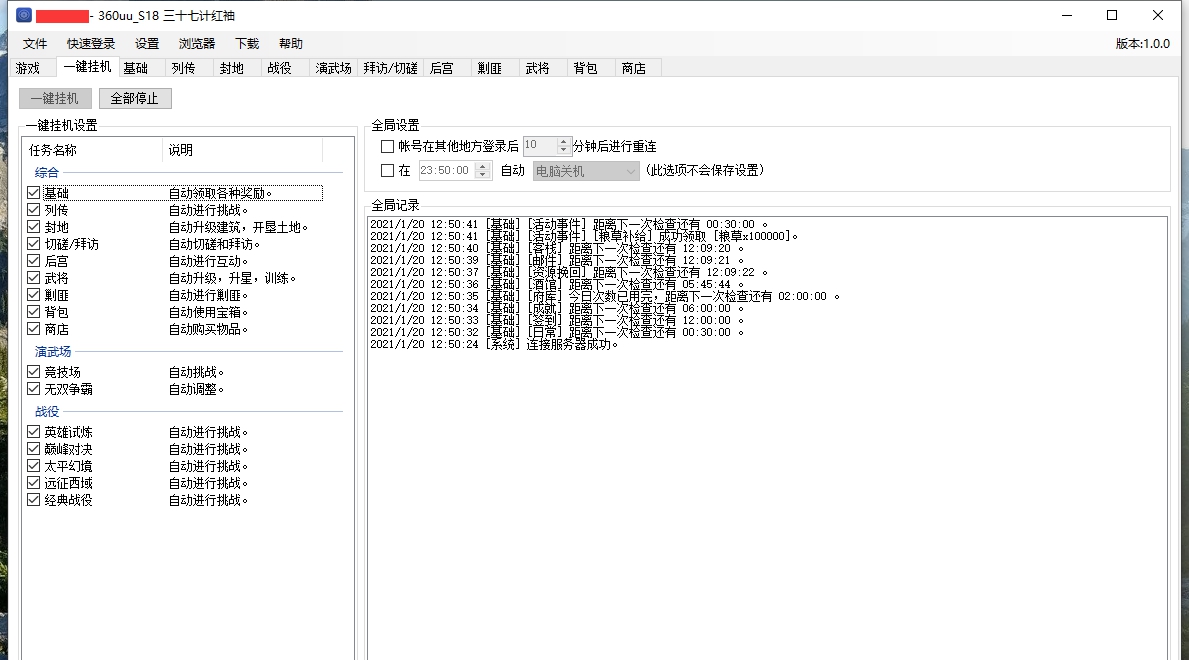Open the 设置 menu
Viewport: 1189px width, 660px height.
[145, 43]
